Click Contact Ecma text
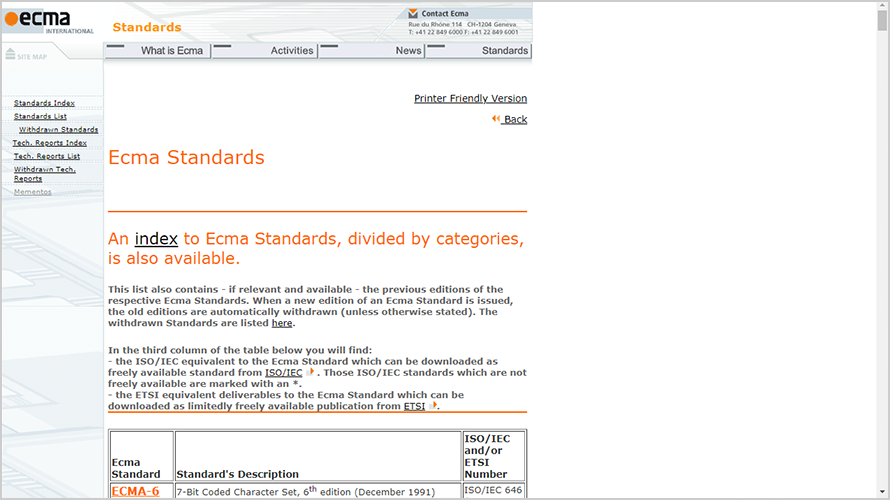The width and height of the screenshot is (890, 500). pyautogui.click(x=444, y=13)
